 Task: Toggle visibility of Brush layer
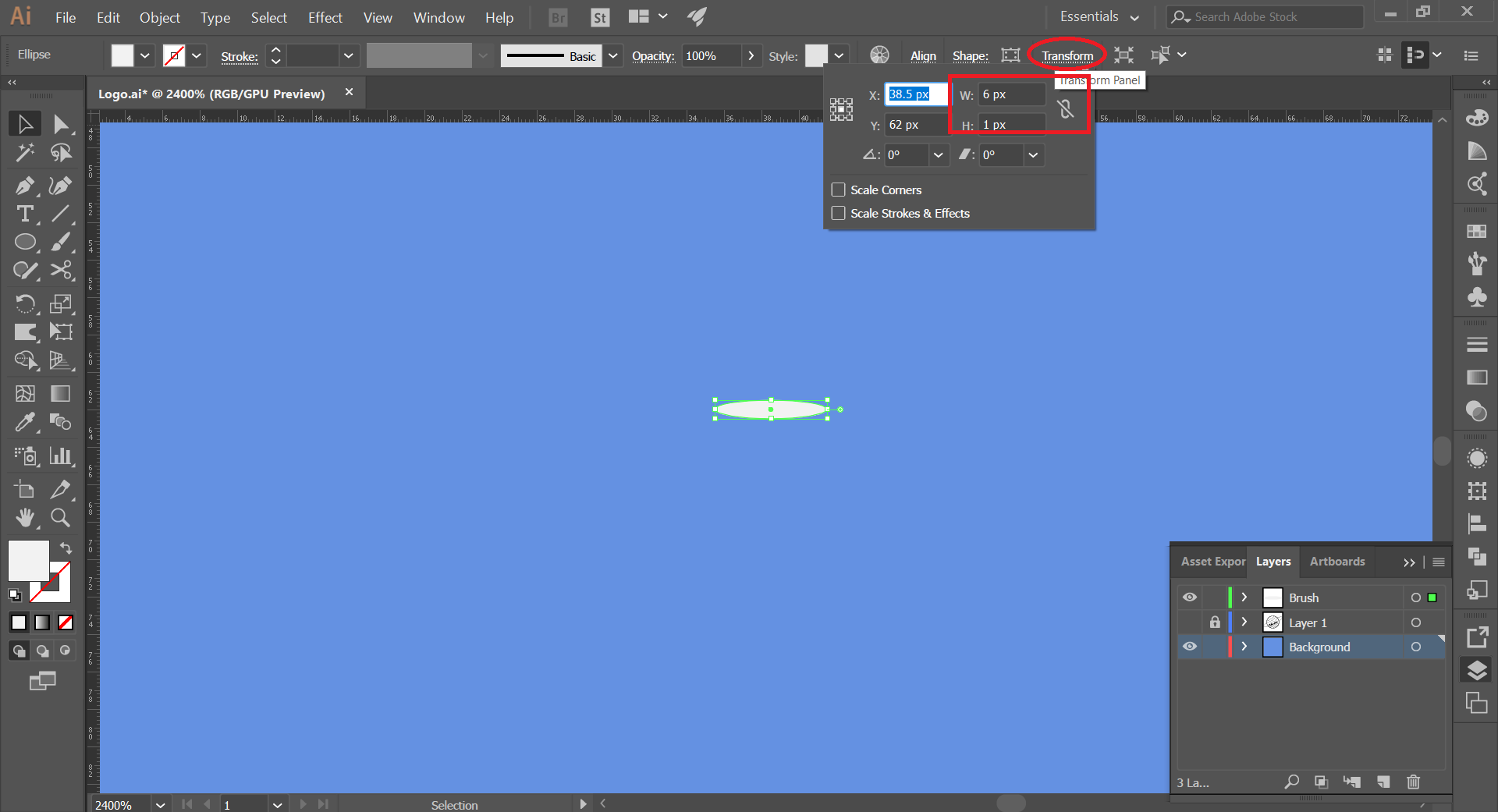(x=1190, y=597)
